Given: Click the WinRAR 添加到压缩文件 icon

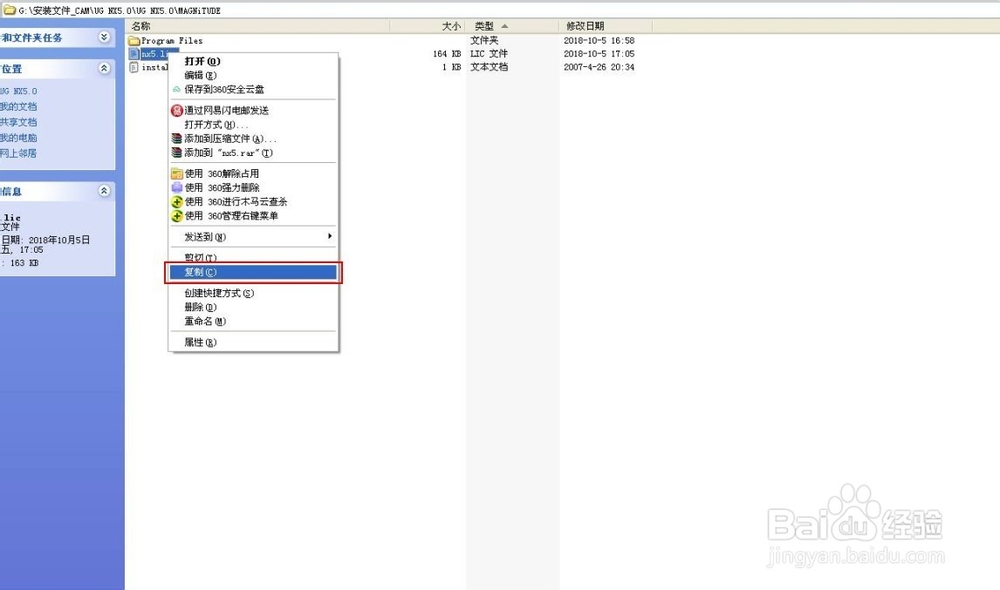Looking at the screenshot, I should [x=177, y=140].
